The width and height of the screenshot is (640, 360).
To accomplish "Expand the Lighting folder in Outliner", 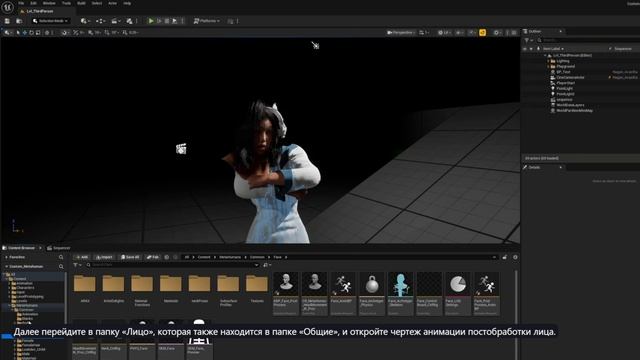I will (x=548, y=61).
